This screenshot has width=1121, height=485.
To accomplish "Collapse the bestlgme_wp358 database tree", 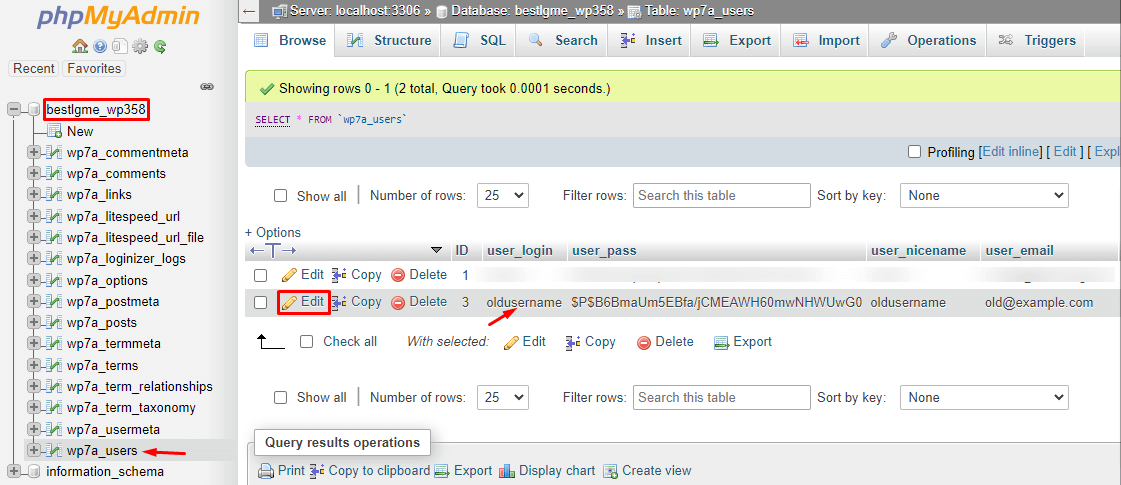I will point(14,109).
